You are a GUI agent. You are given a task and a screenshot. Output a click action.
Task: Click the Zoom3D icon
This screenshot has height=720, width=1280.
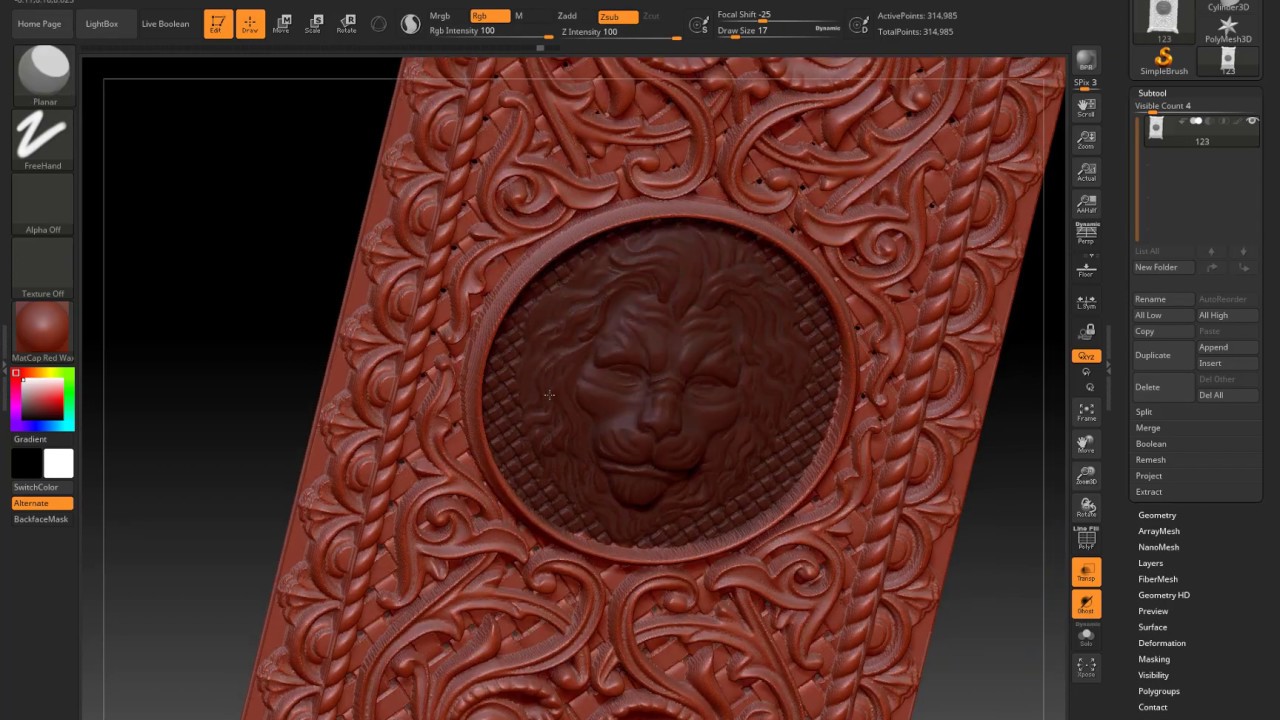[x=1086, y=475]
